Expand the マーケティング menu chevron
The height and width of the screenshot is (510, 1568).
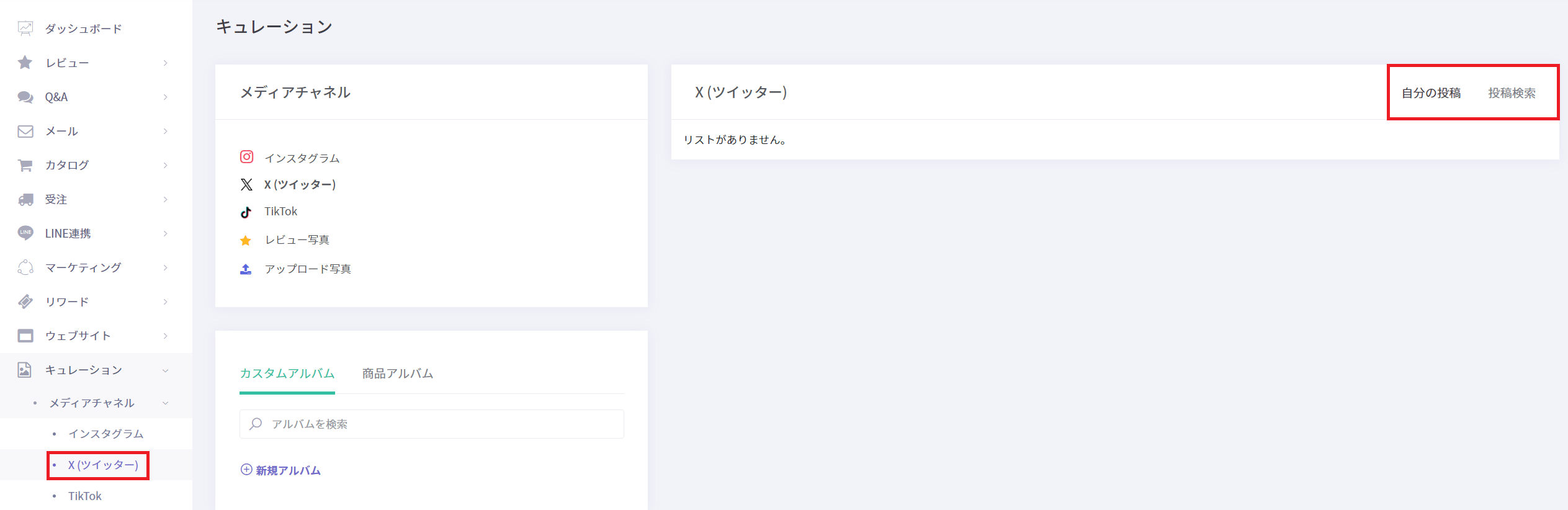[165, 267]
